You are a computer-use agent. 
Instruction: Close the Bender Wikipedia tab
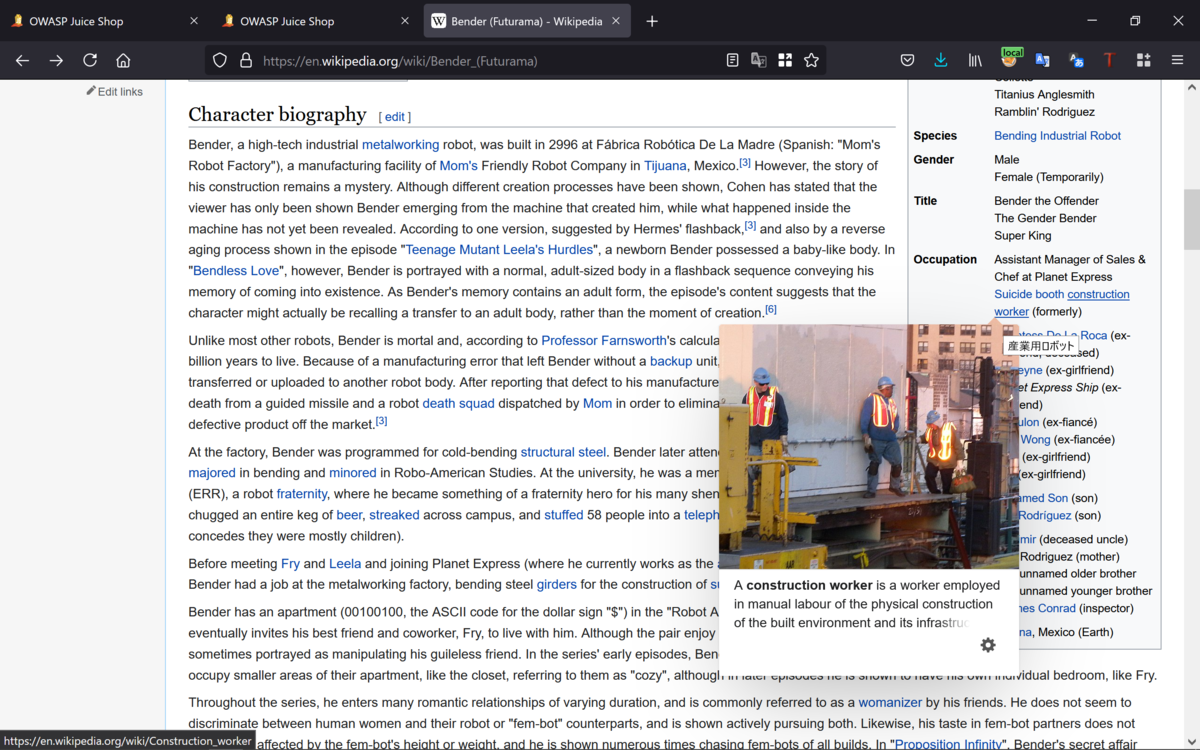(617, 21)
